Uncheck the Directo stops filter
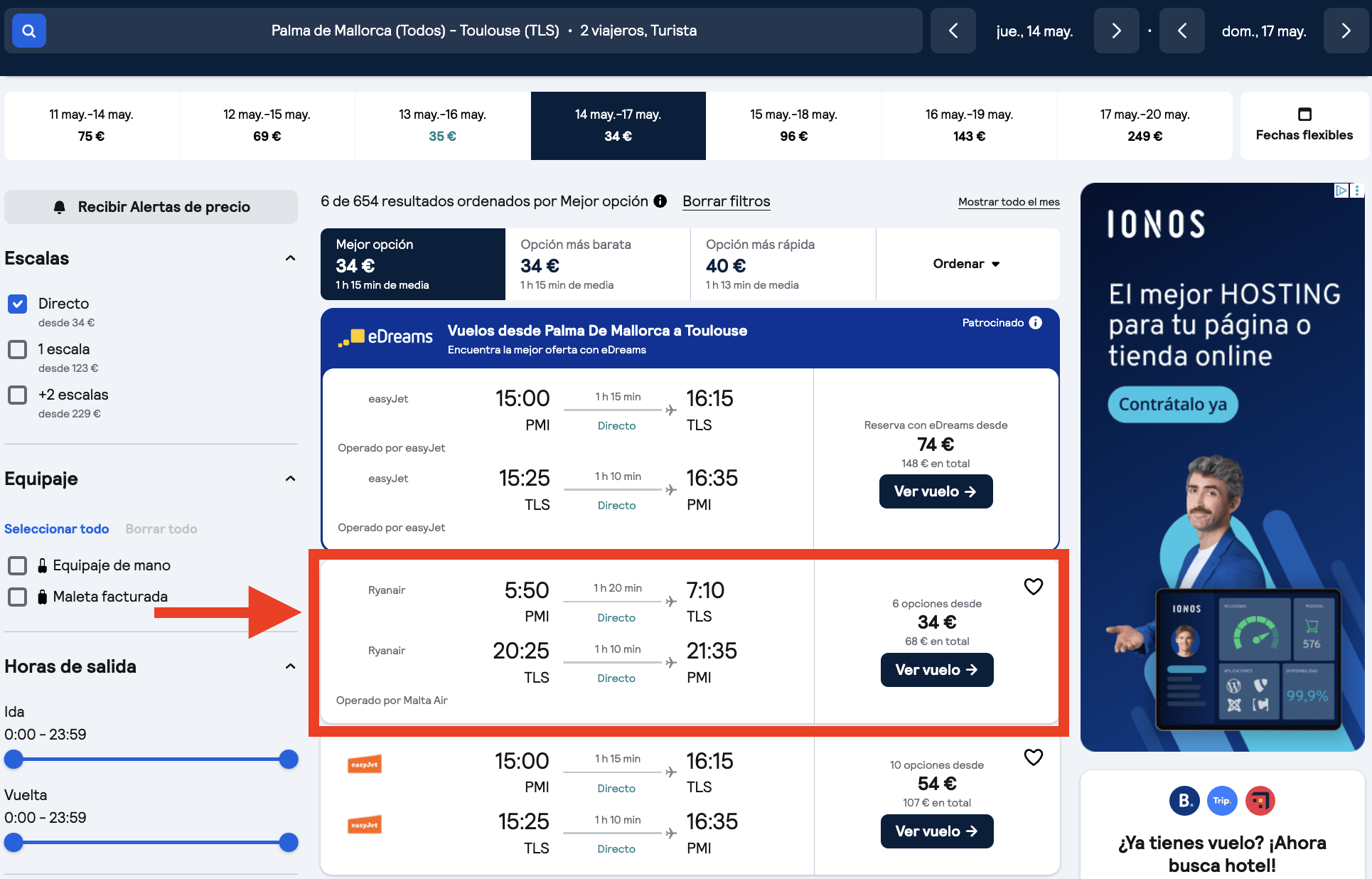Viewport: 1372px width, 879px height. coord(17,304)
